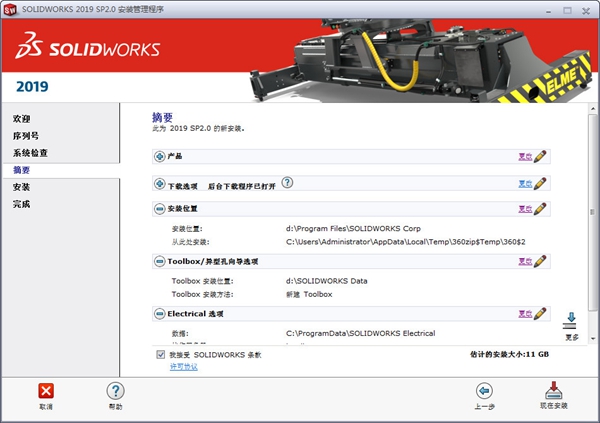Click 更改 link in 产品 row
Viewport: 600px width, 423px height.
525,157
